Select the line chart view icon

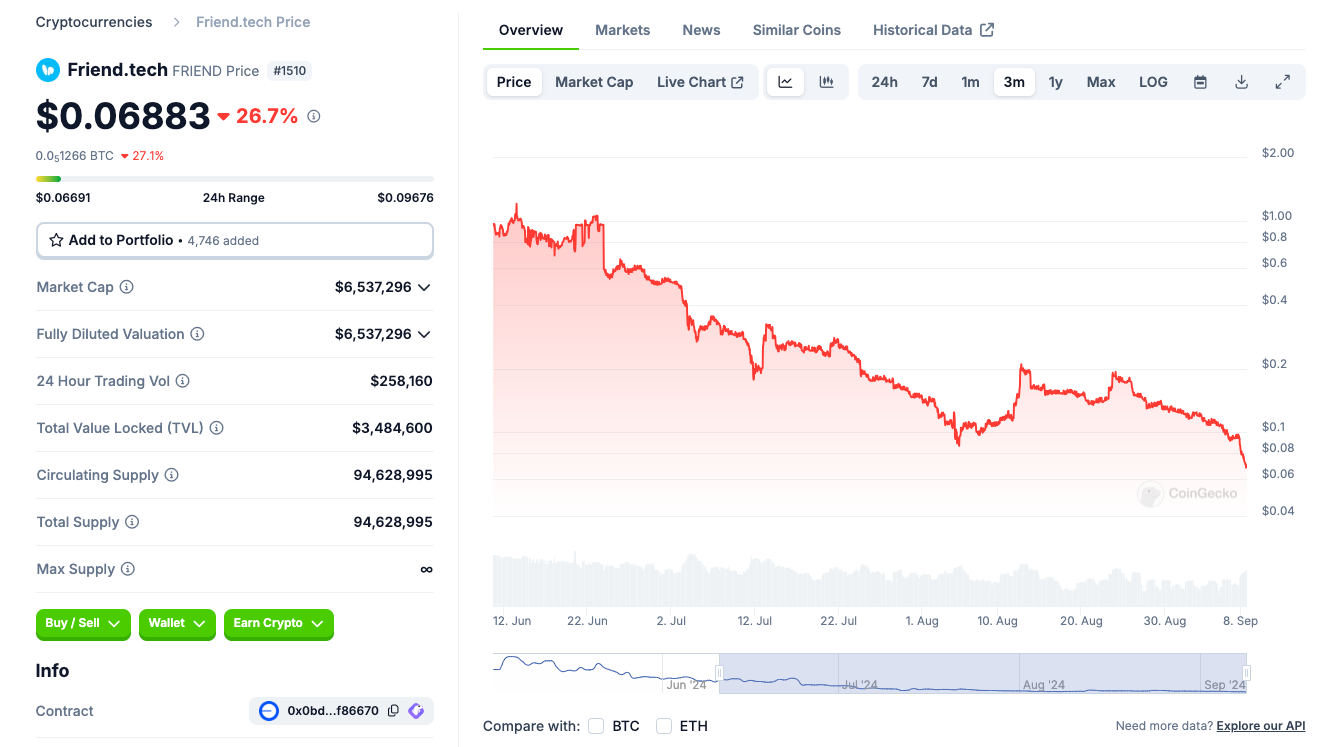[x=785, y=82]
